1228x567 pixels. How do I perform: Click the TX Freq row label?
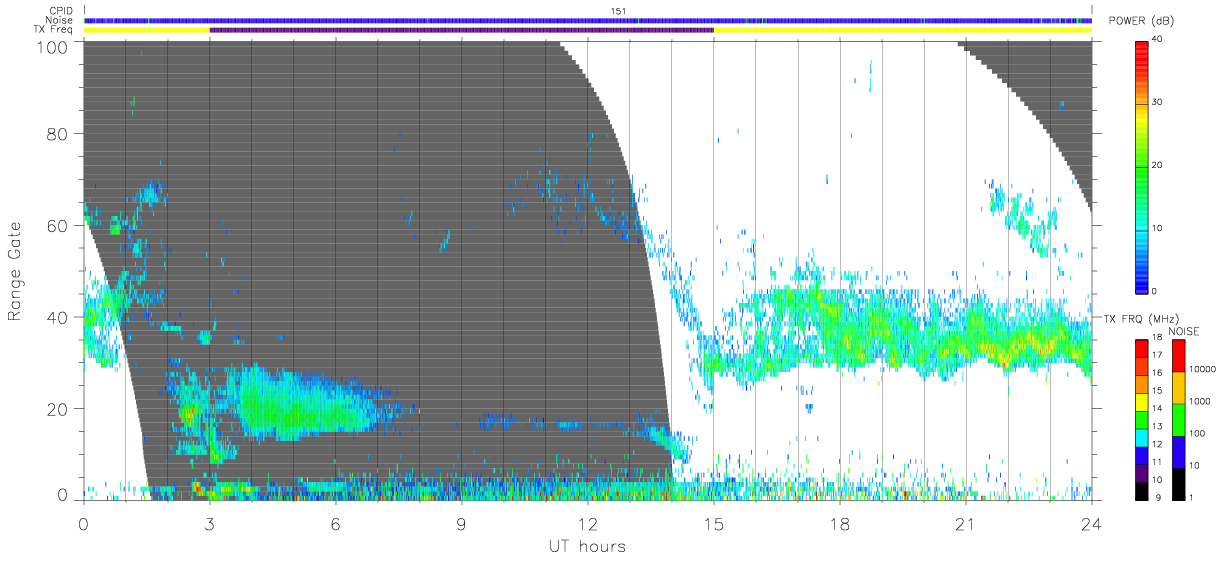click(x=54, y=30)
